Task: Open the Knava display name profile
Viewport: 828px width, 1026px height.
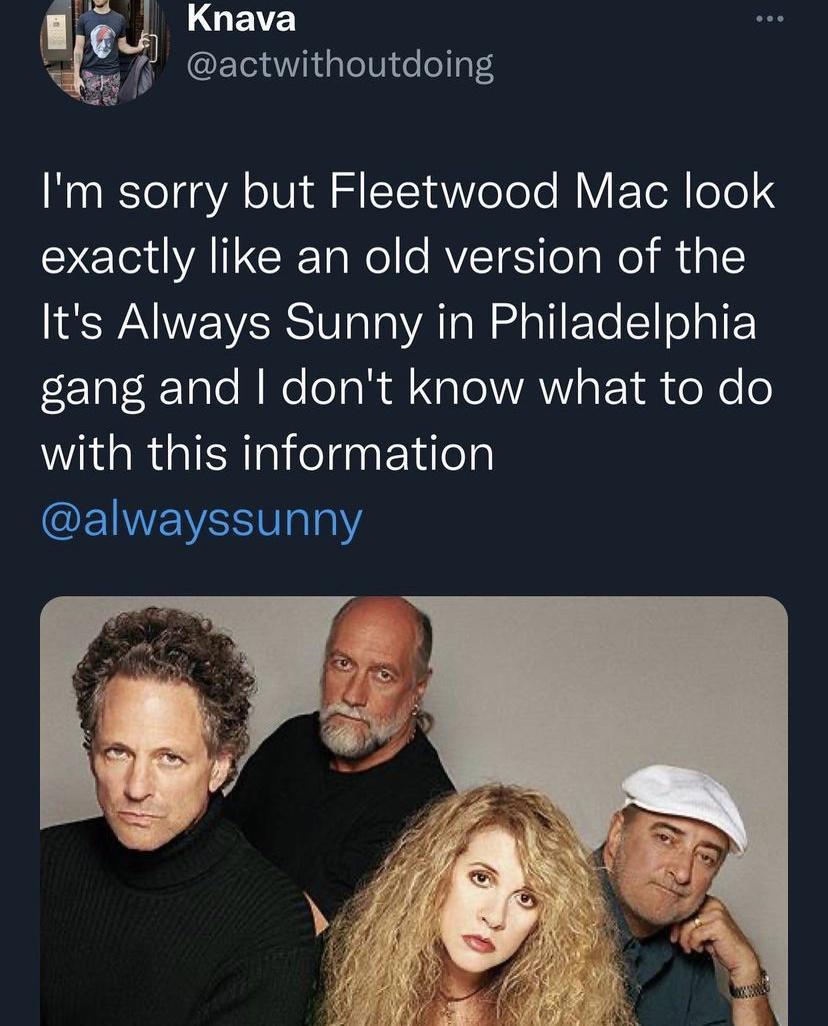Action: coord(242,17)
